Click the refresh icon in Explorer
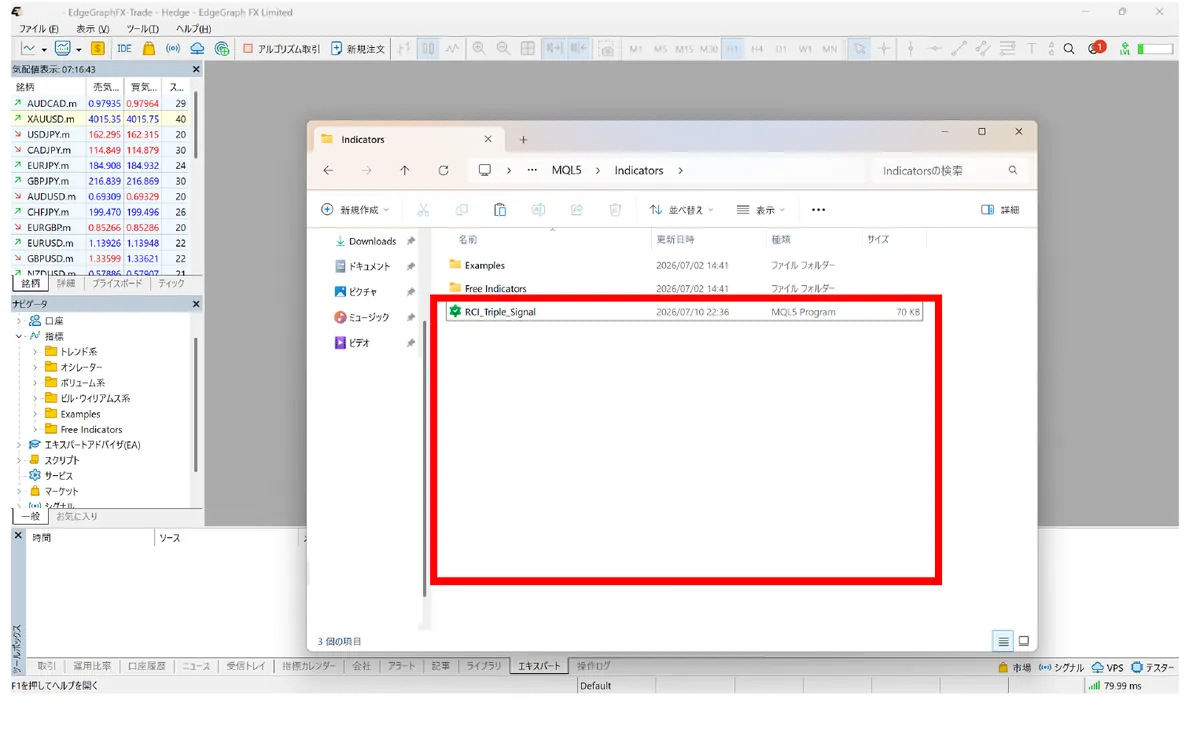Image resolution: width=1200 pixels, height=743 pixels. 444,171
